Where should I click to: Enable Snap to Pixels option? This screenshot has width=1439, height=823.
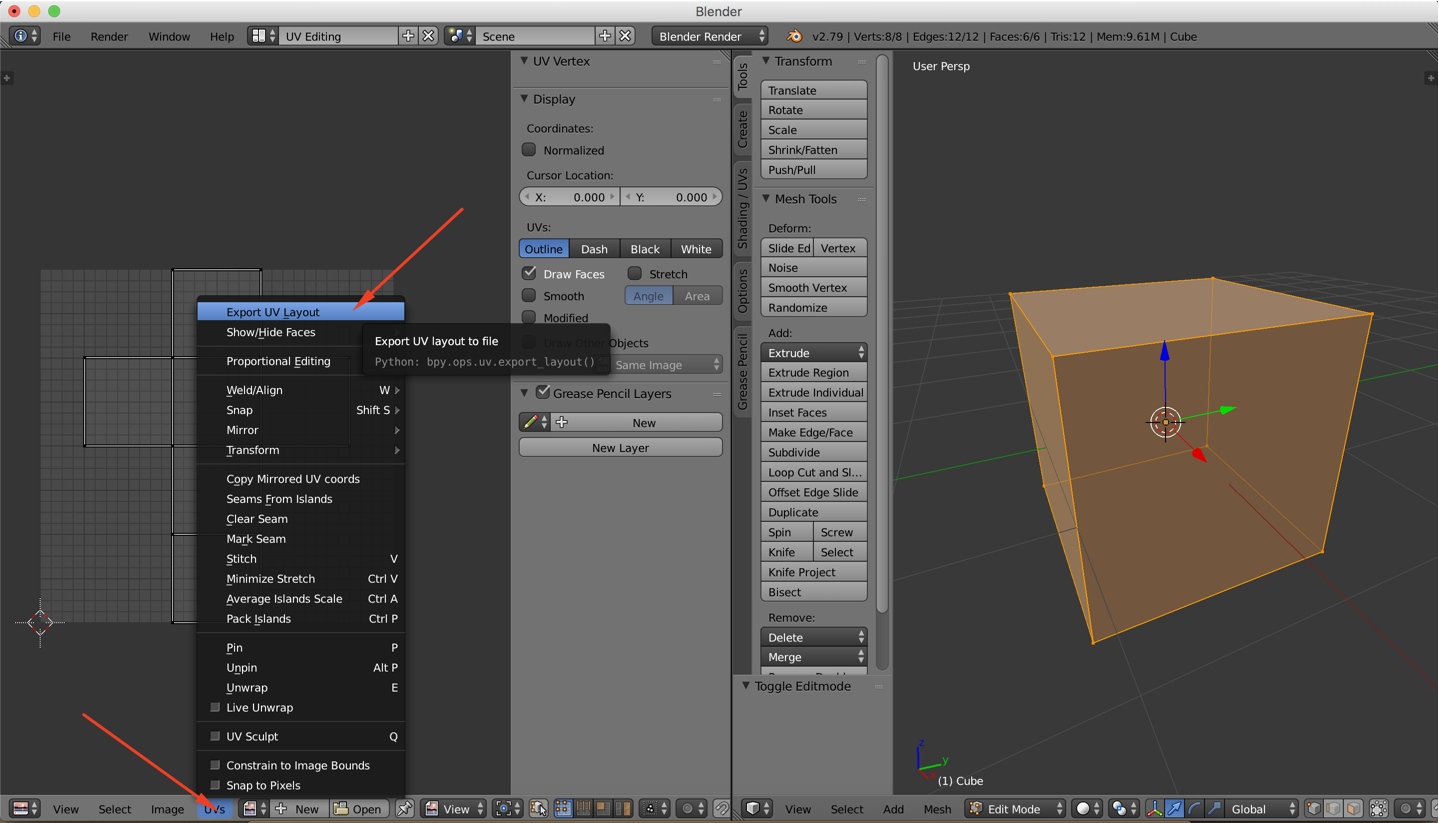point(215,785)
